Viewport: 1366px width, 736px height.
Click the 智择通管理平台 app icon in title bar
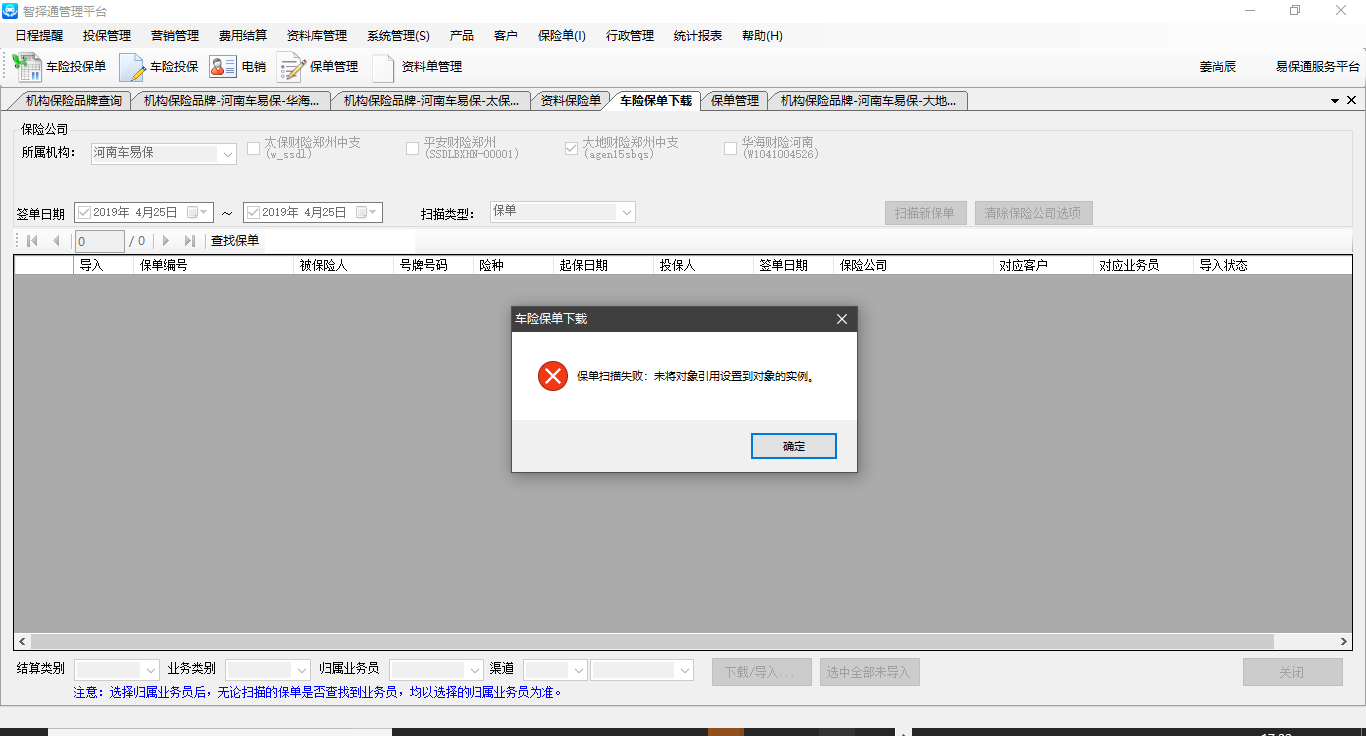coord(10,11)
